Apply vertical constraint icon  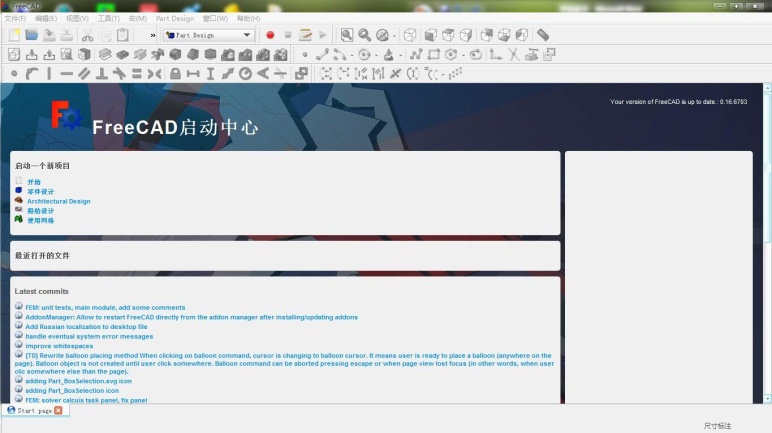pyautogui.click(x=49, y=74)
